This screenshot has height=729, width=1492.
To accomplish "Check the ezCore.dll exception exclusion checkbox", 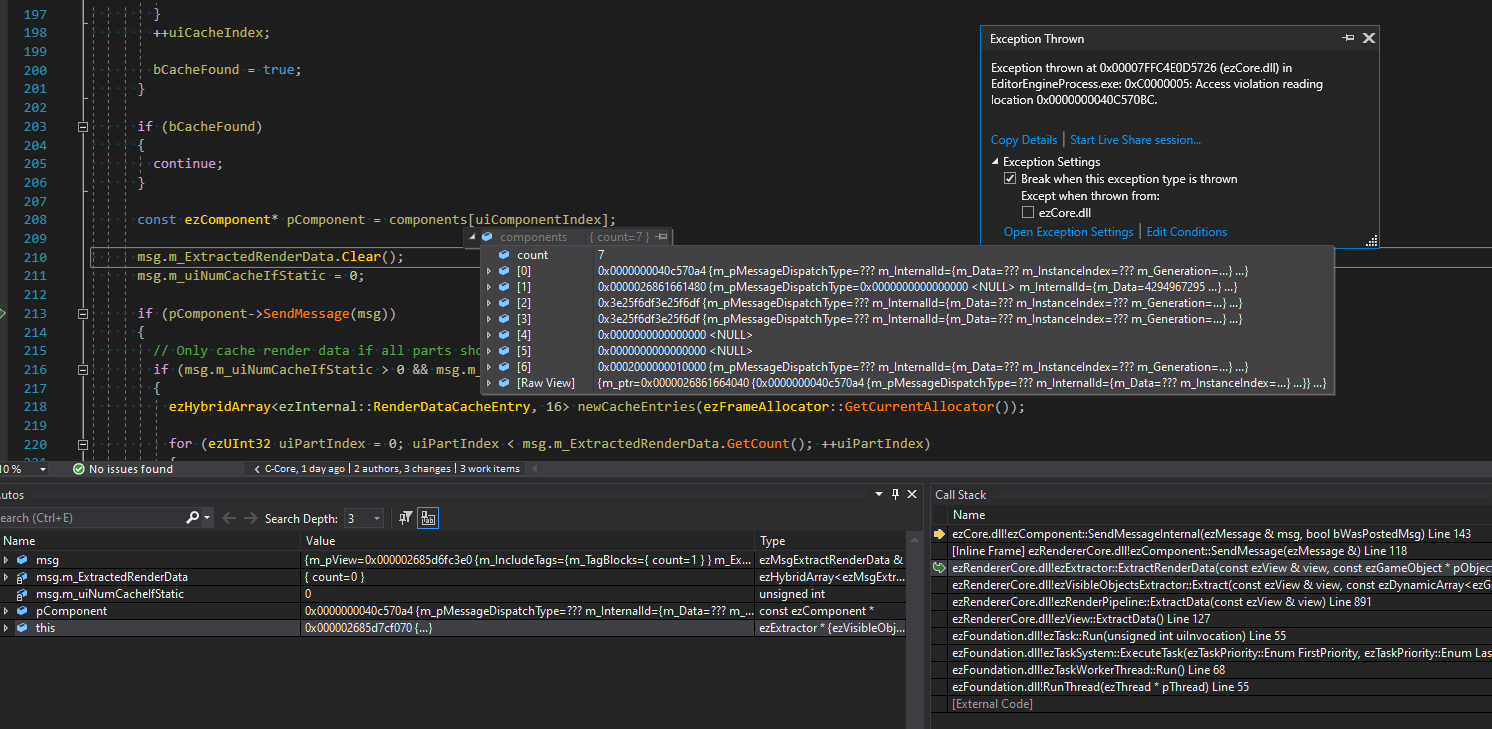I will click(1029, 212).
